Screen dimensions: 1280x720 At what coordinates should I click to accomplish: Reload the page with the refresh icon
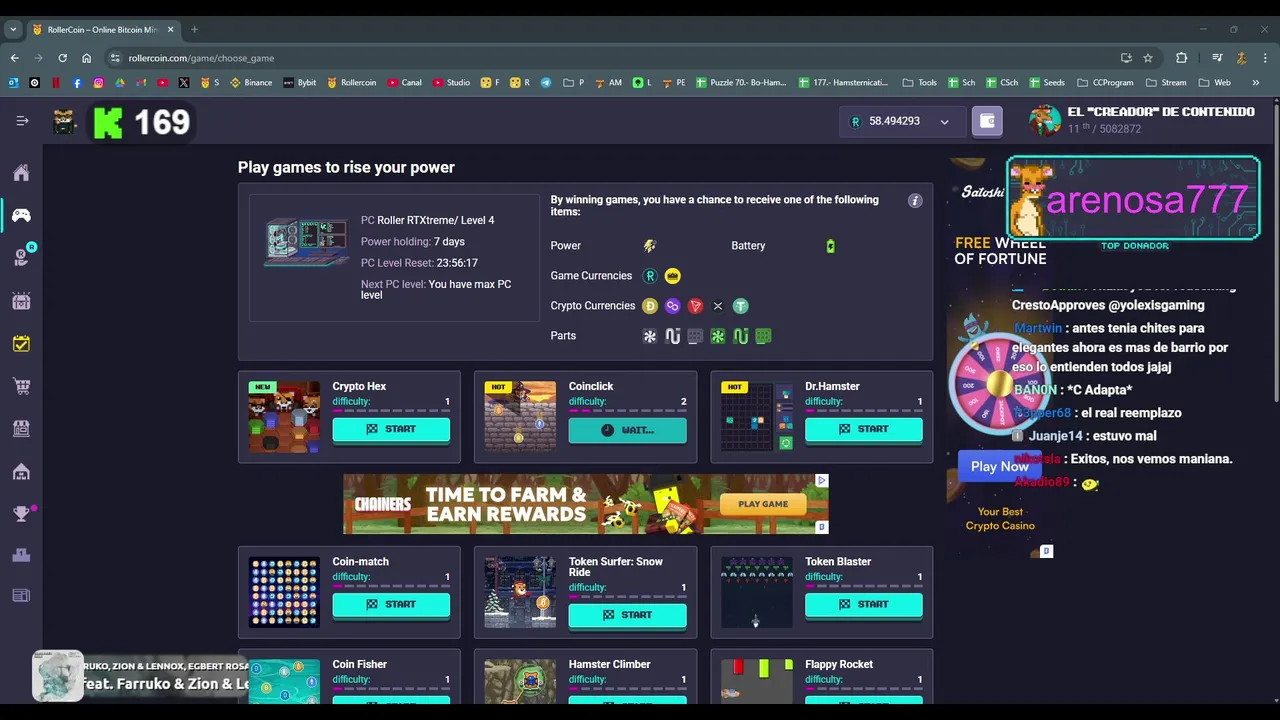[x=62, y=58]
